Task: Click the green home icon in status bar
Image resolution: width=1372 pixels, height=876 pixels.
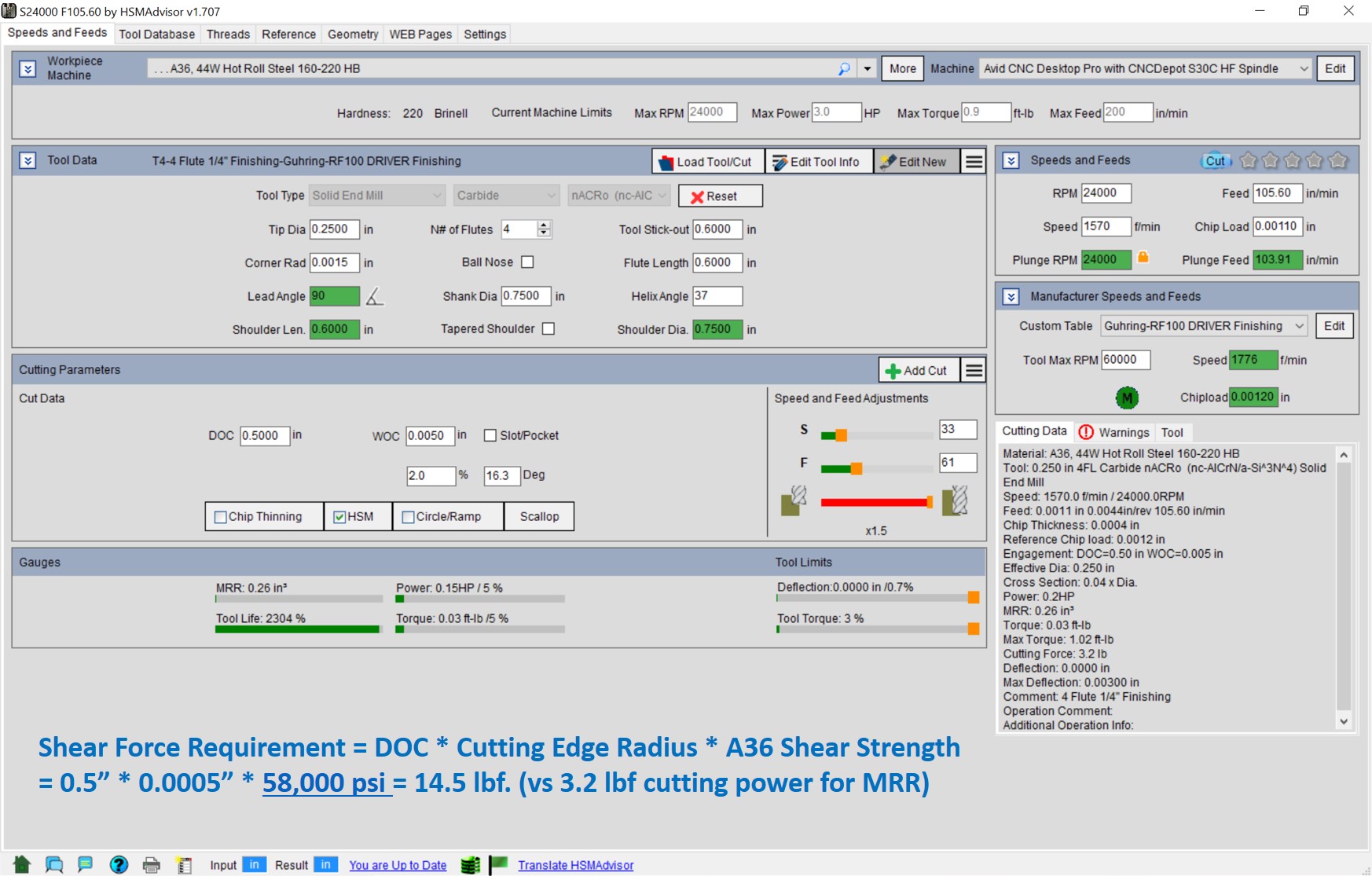Action: click(21, 865)
